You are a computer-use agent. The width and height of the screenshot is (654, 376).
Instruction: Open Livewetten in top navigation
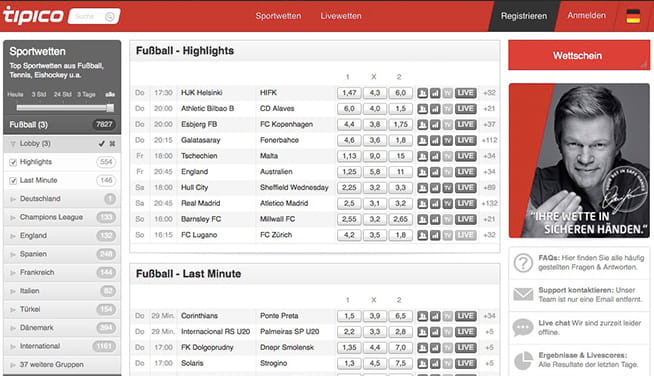click(x=341, y=16)
